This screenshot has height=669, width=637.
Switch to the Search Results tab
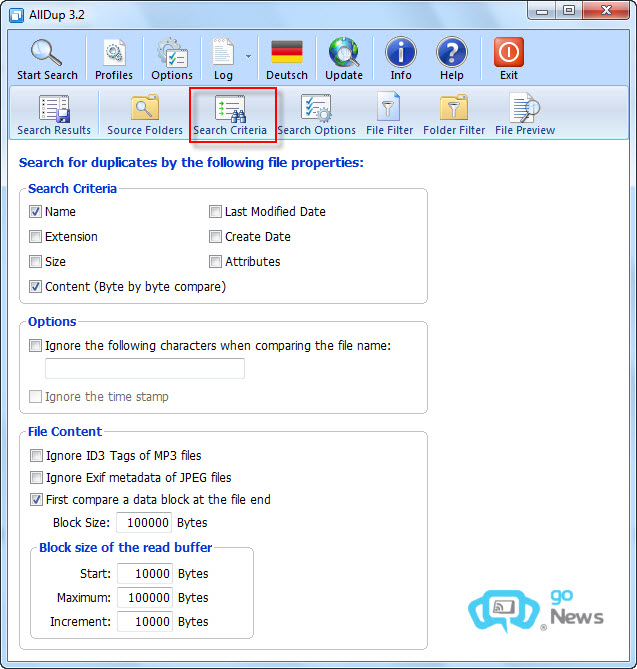click(x=54, y=115)
